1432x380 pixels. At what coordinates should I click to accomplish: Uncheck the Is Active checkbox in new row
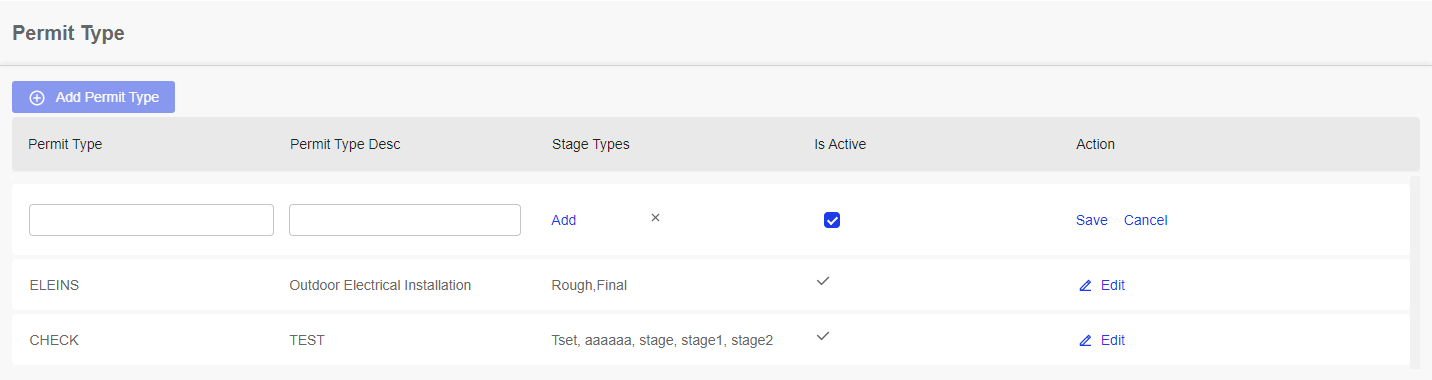[832, 220]
